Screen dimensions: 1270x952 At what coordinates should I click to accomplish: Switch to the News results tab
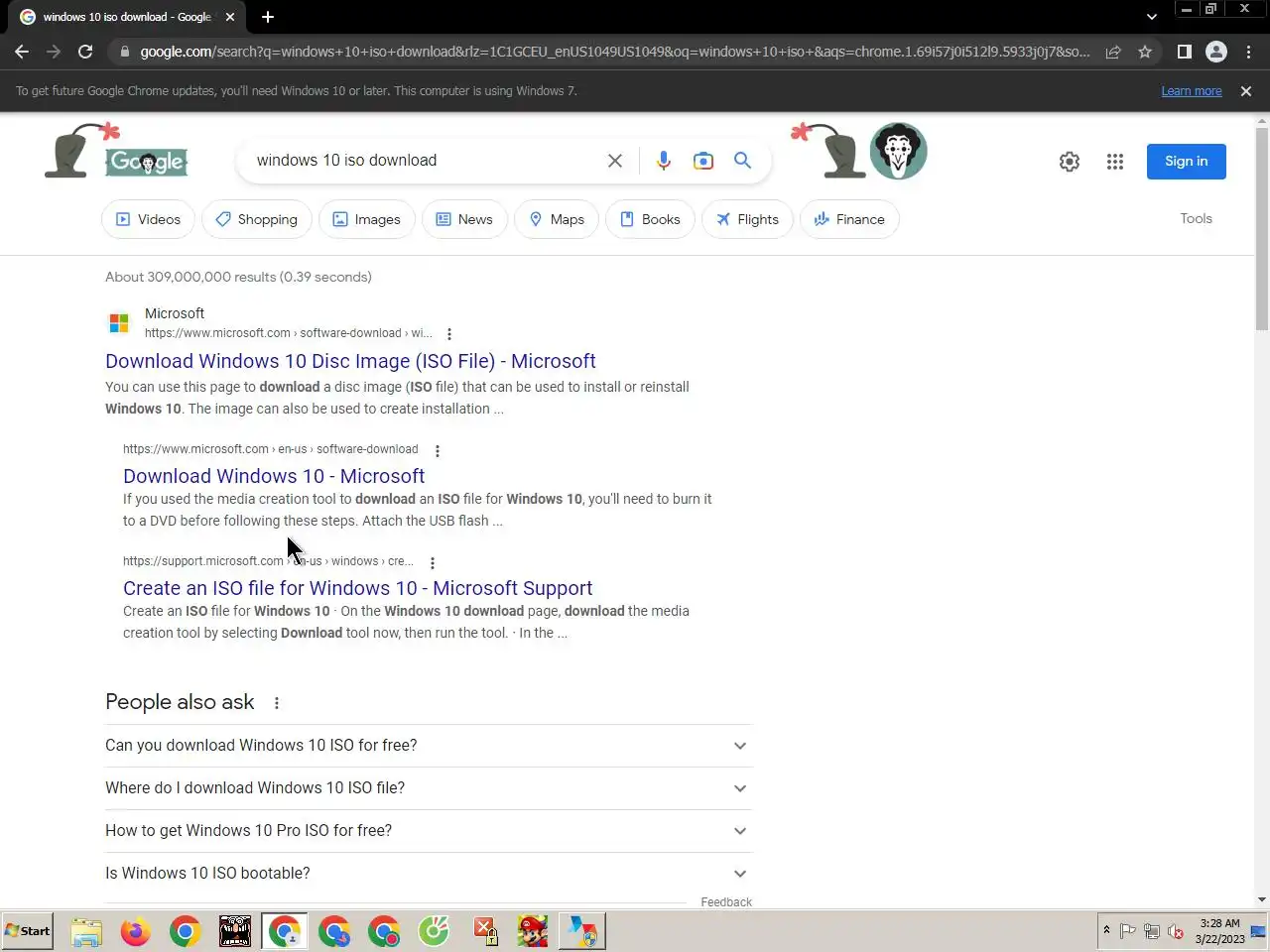click(464, 219)
